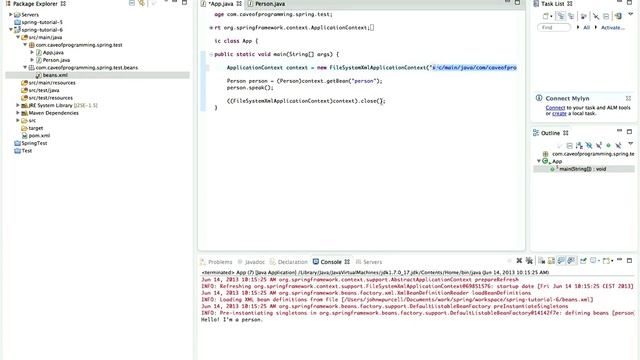Click New Task icon in Task List

point(545,16)
